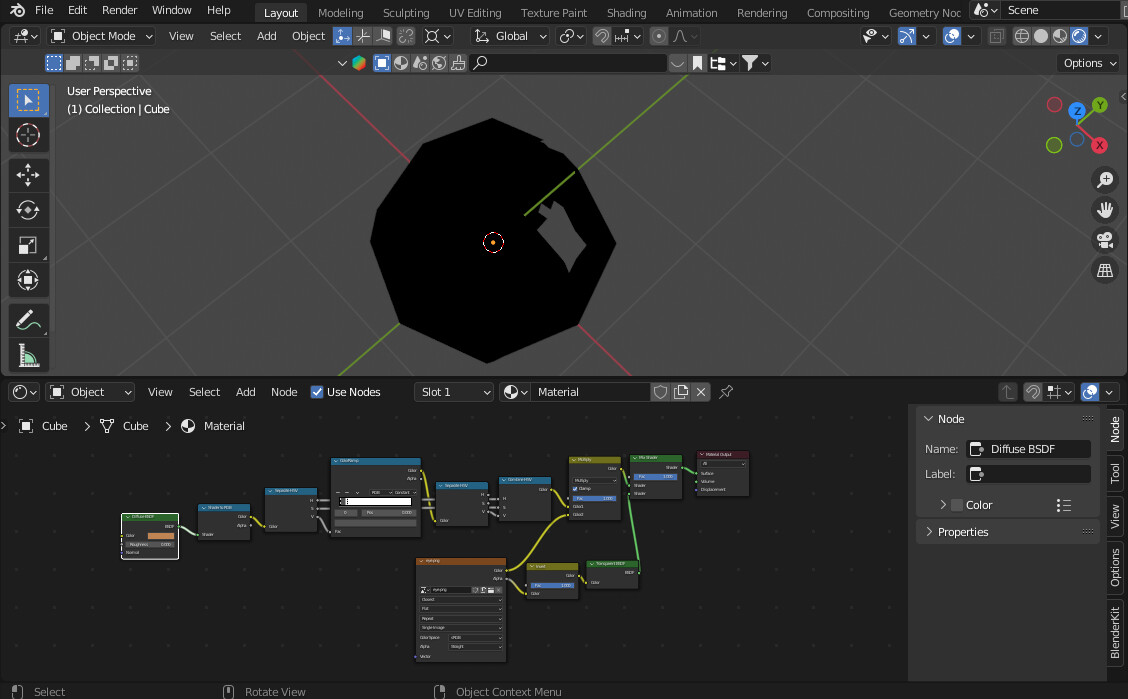This screenshot has height=699, width=1128.
Task: Toggle viewport overlays button
Action: click(952, 36)
